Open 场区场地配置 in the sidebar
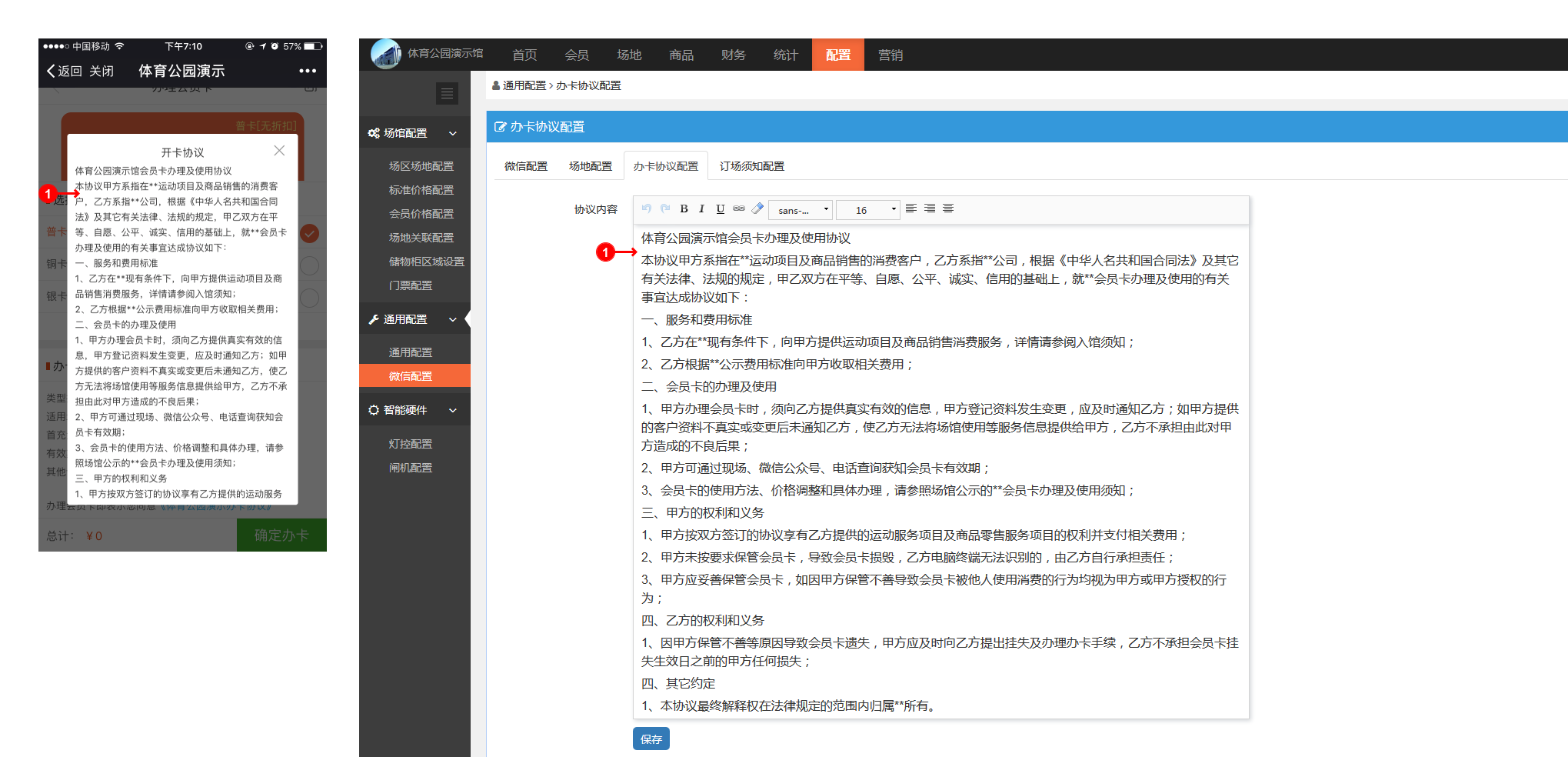This screenshot has height=757, width=1568. 421,166
